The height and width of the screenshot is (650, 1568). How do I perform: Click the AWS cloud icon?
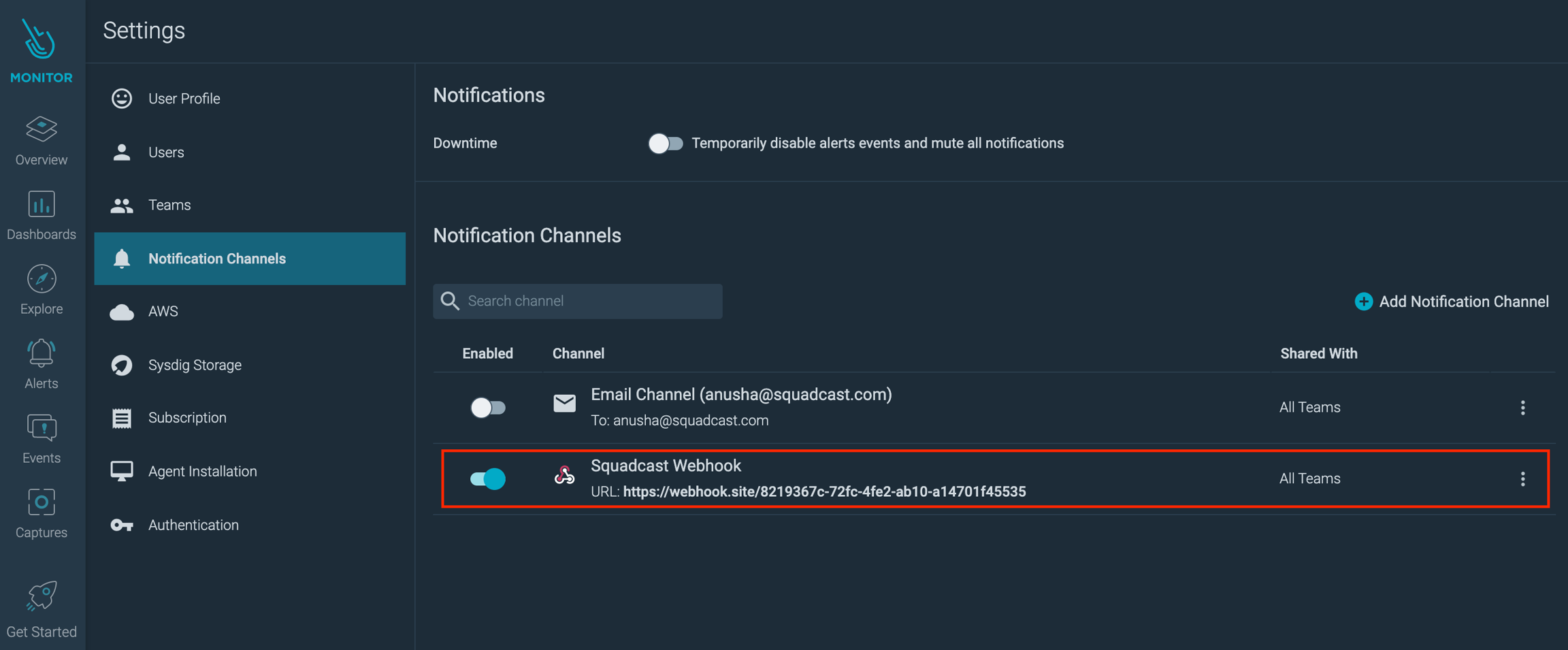click(x=122, y=312)
